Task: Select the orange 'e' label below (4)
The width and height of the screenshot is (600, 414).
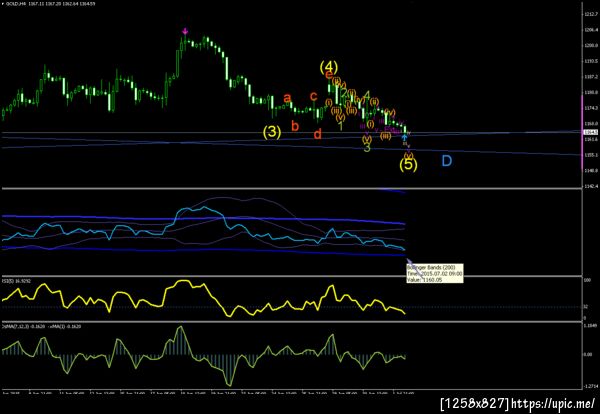Action: point(329,75)
